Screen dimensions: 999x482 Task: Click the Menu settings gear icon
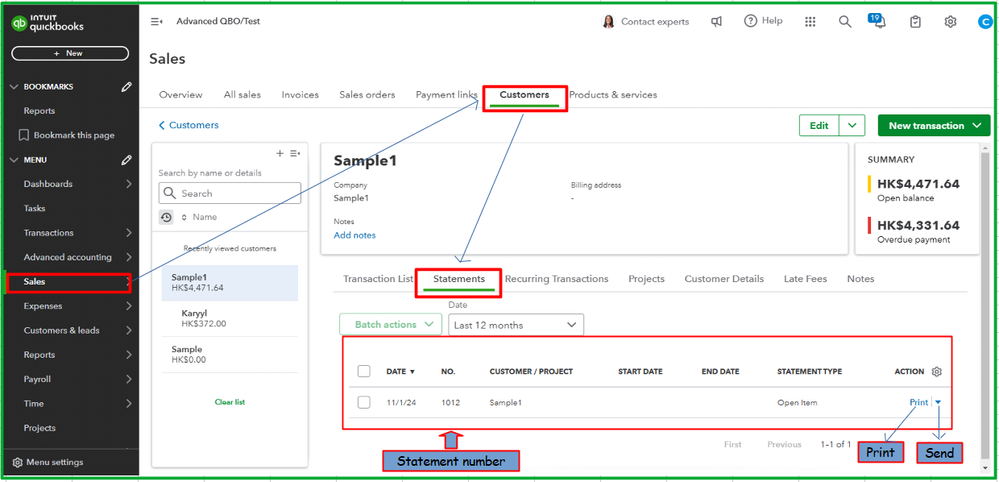coord(18,462)
